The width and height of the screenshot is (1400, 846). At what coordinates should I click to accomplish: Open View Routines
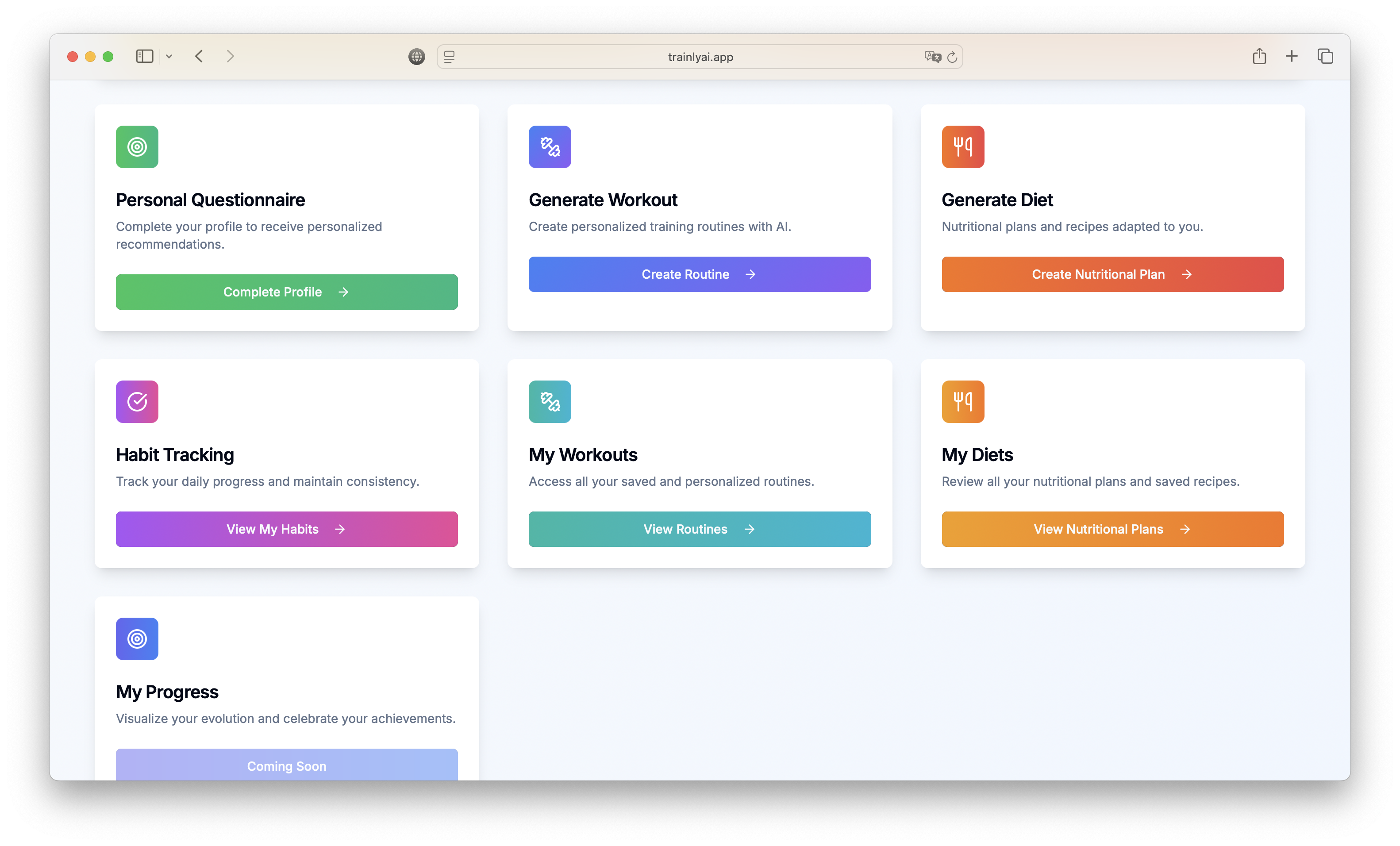pos(700,529)
